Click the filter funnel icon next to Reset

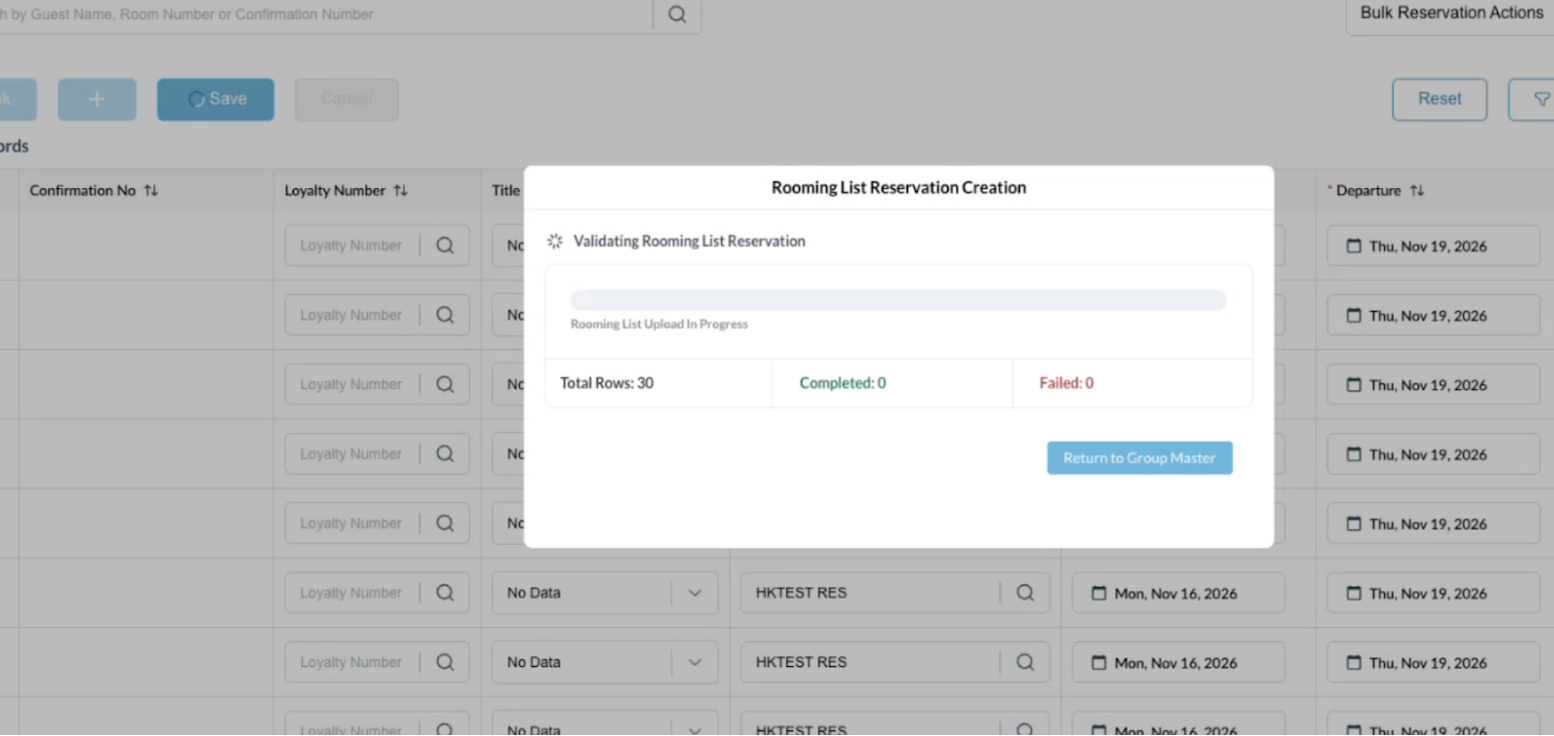click(1541, 99)
